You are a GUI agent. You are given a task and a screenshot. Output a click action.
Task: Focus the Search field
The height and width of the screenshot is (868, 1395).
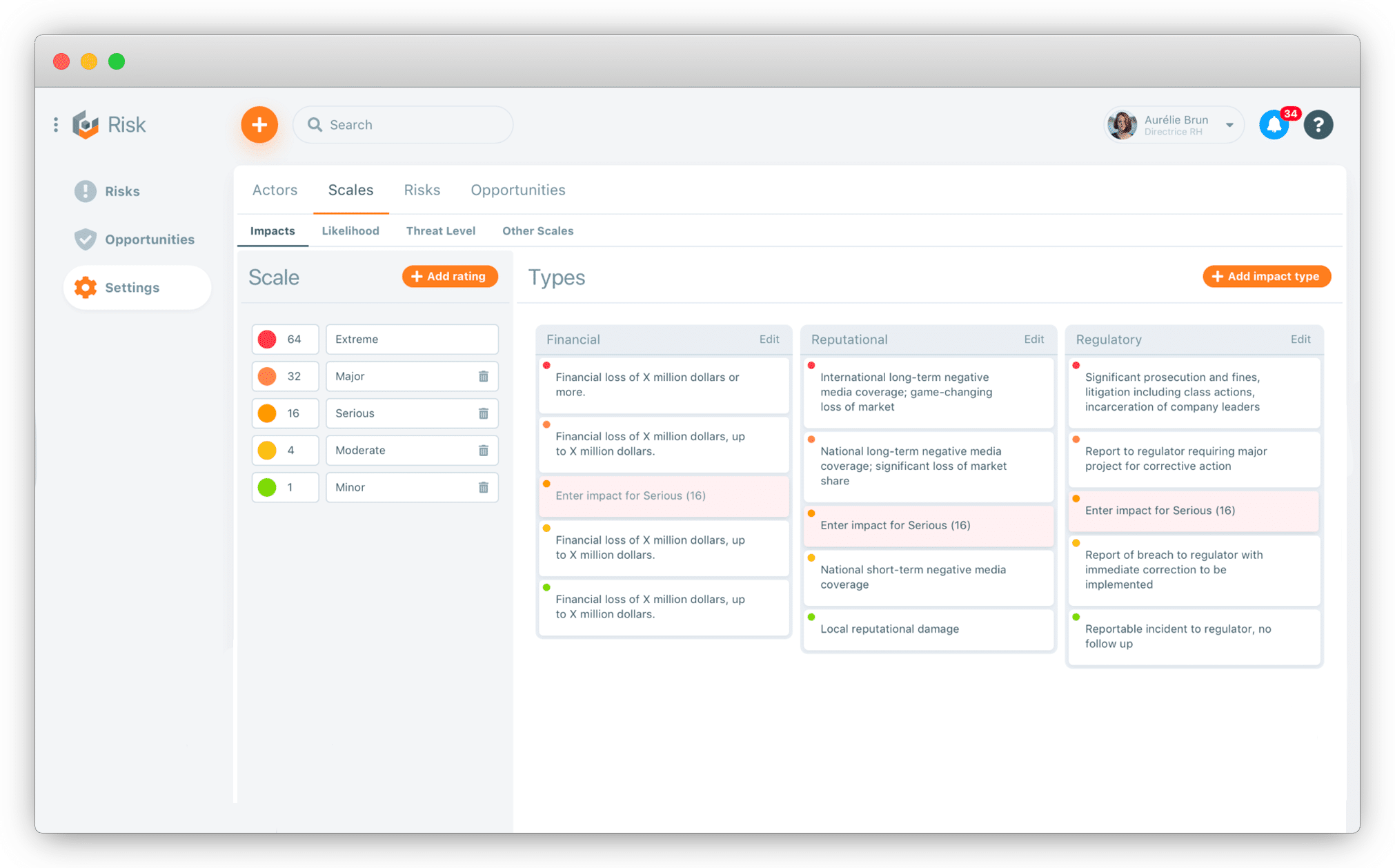click(403, 125)
